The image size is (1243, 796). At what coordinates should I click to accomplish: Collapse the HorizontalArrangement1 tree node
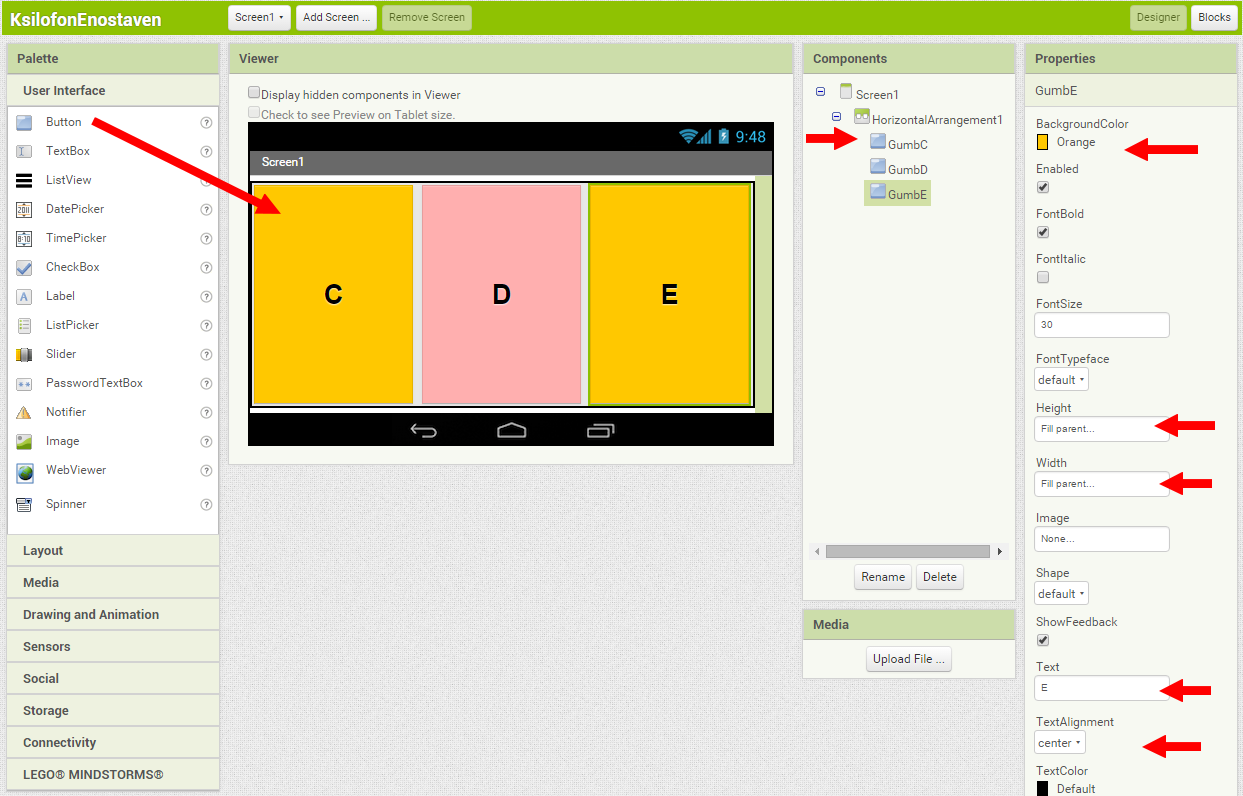tap(837, 117)
